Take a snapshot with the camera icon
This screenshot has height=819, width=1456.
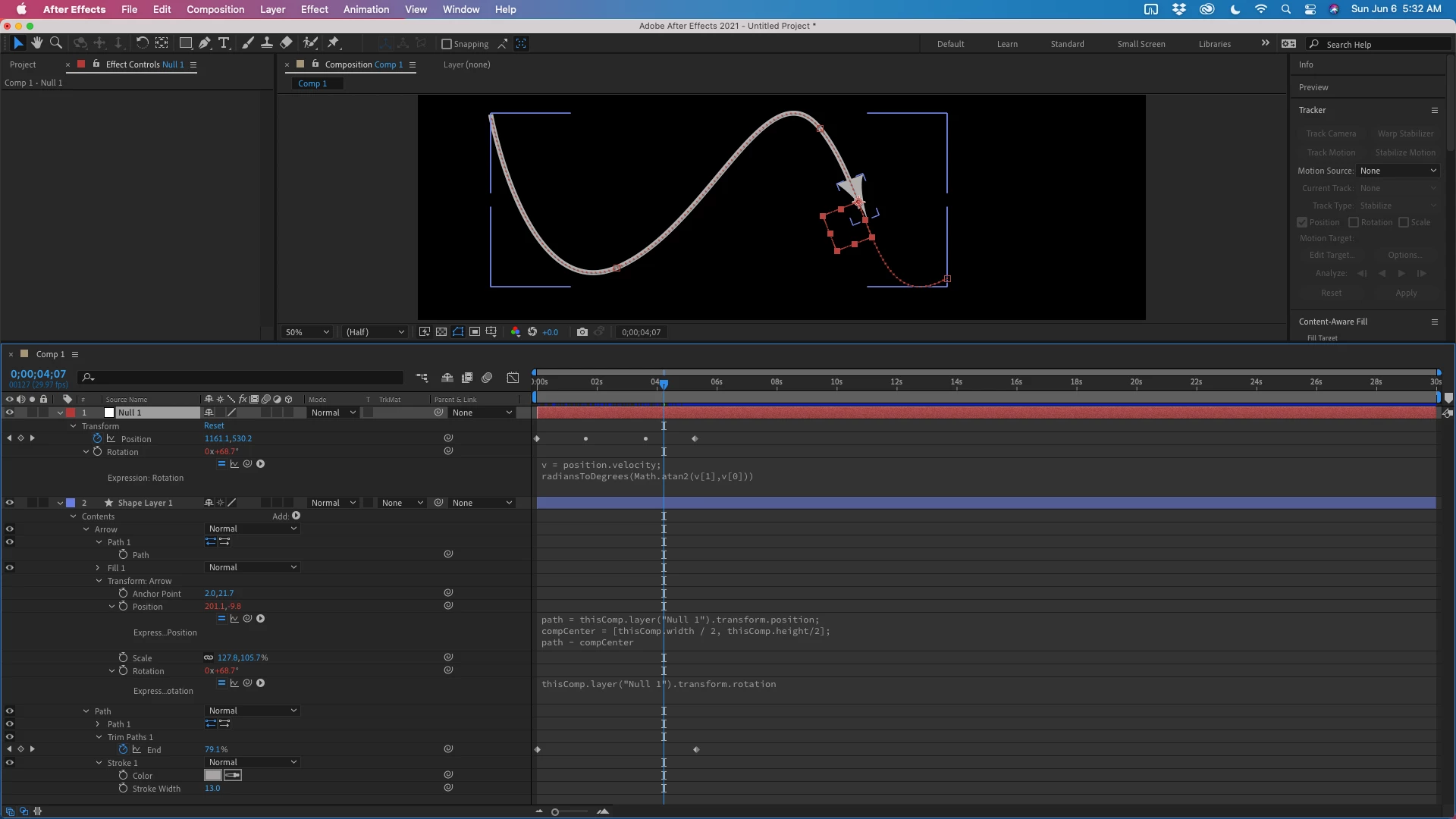click(x=582, y=332)
